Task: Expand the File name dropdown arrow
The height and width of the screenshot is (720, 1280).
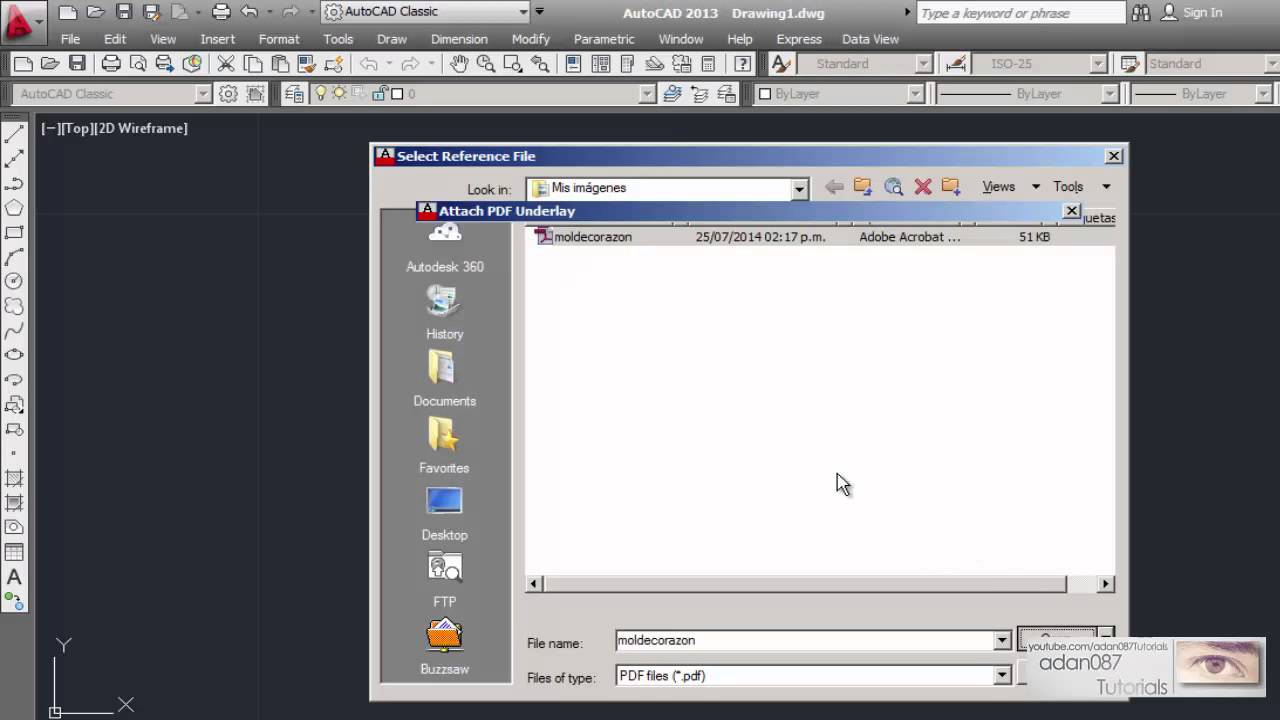Action: (1002, 641)
